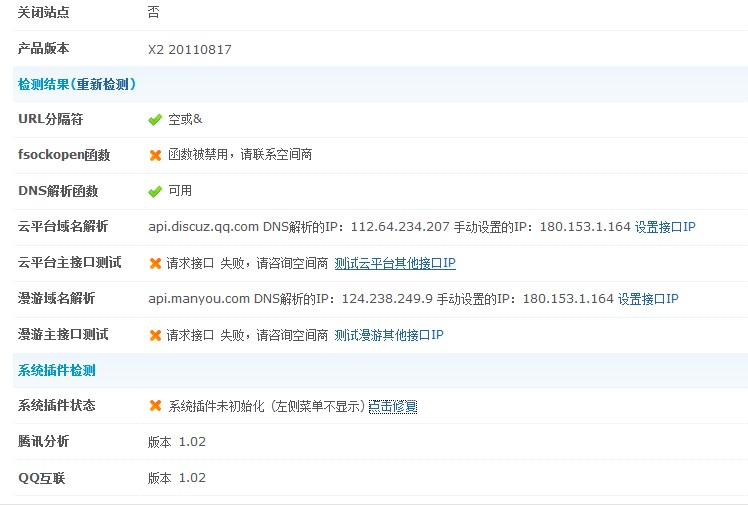This screenshot has height=505, width=748.
Task: Select 版本 1.02 in 腾讯分析 row
Action: [177, 442]
